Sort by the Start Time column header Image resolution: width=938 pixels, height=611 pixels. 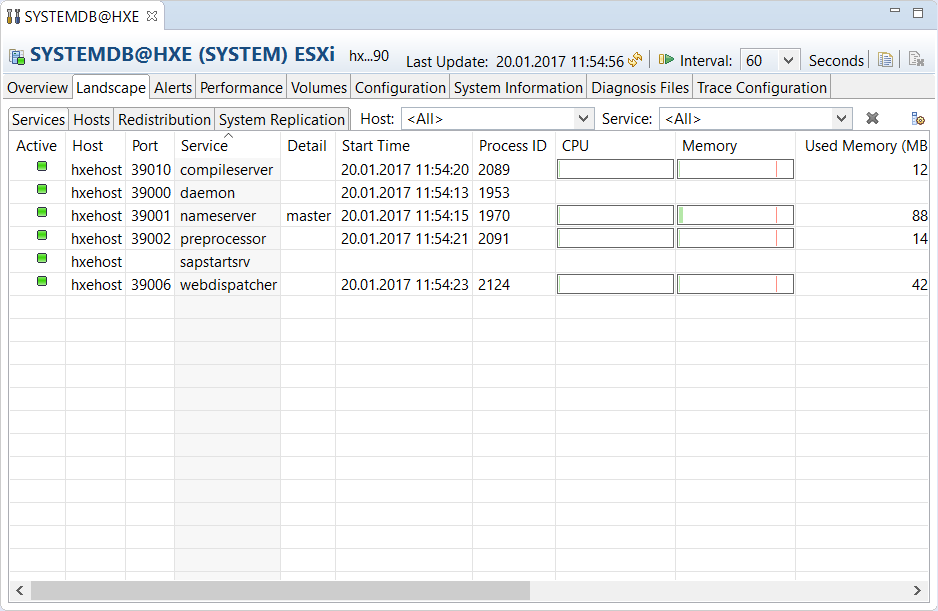pos(376,146)
